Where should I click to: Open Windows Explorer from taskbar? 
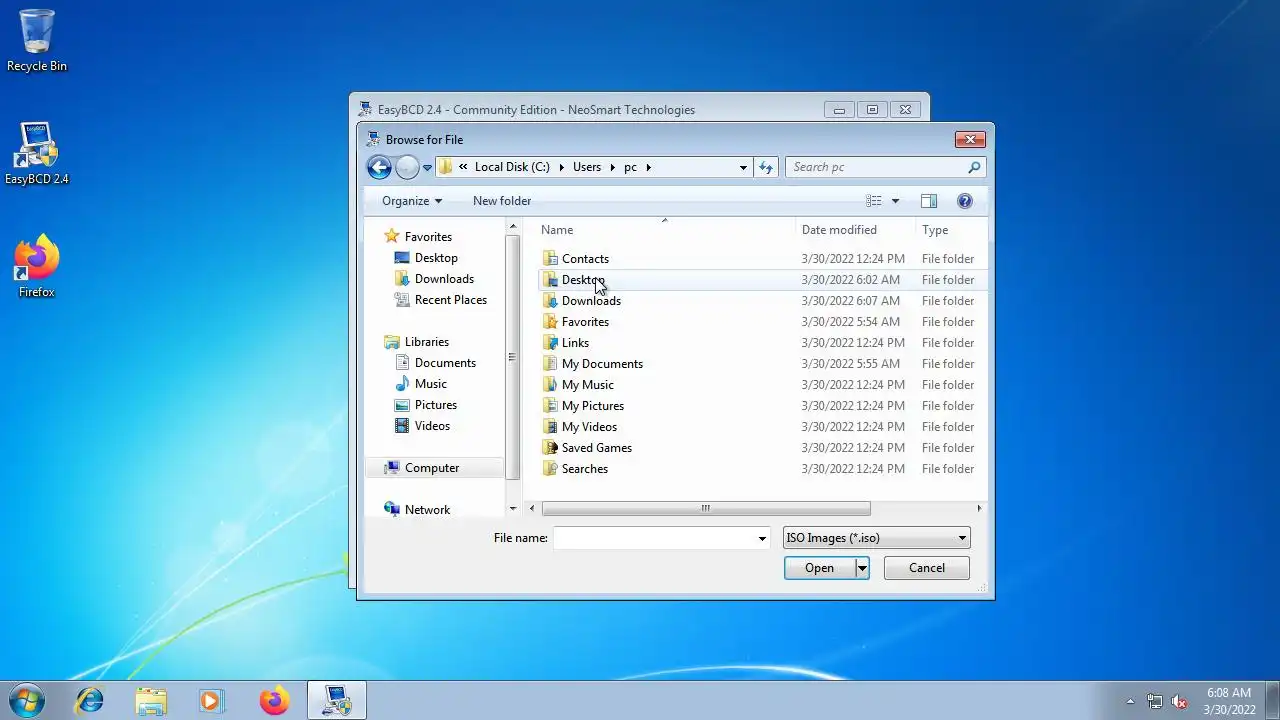(x=151, y=700)
